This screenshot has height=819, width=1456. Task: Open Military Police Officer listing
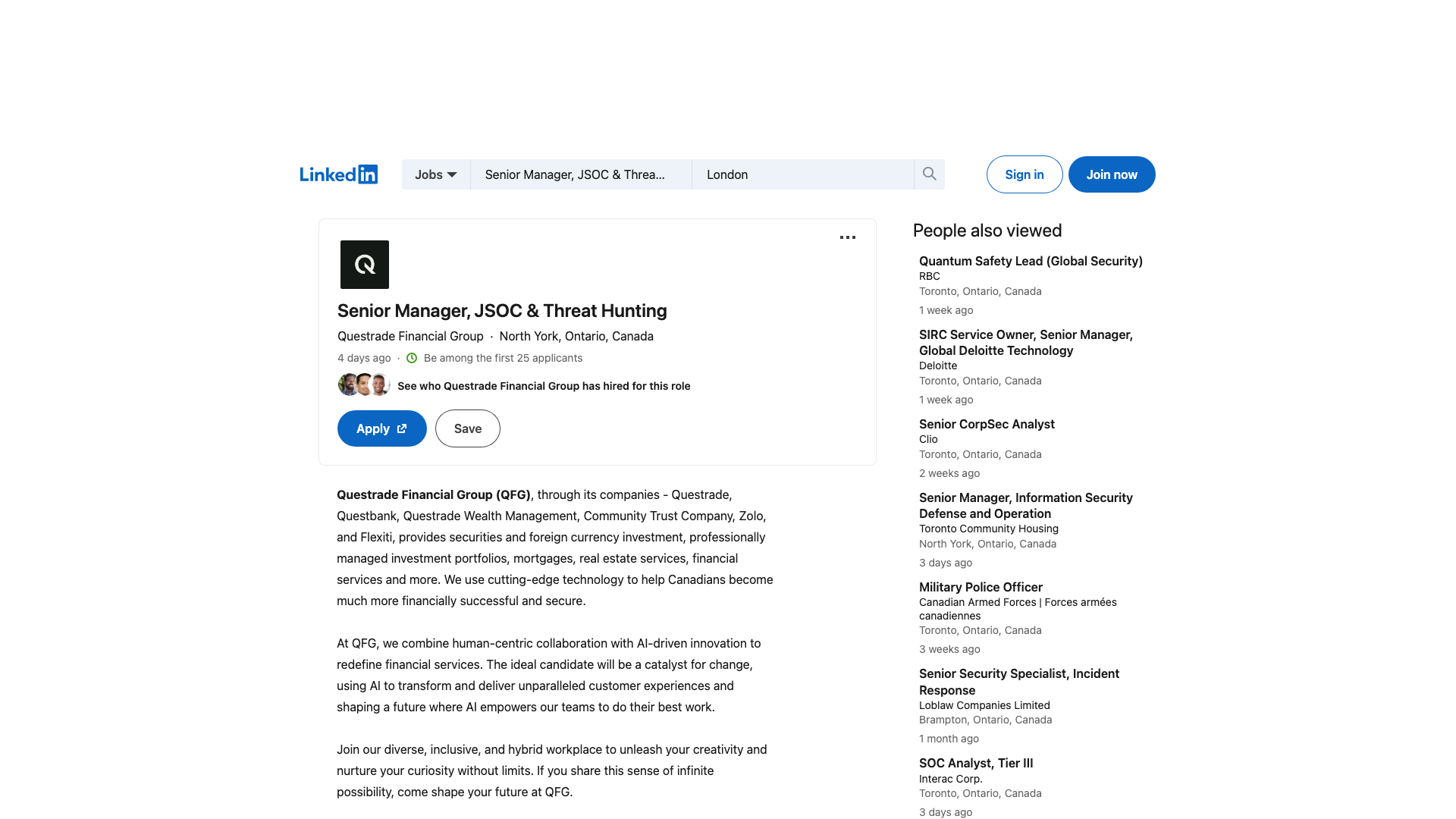click(x=981, y=587)
